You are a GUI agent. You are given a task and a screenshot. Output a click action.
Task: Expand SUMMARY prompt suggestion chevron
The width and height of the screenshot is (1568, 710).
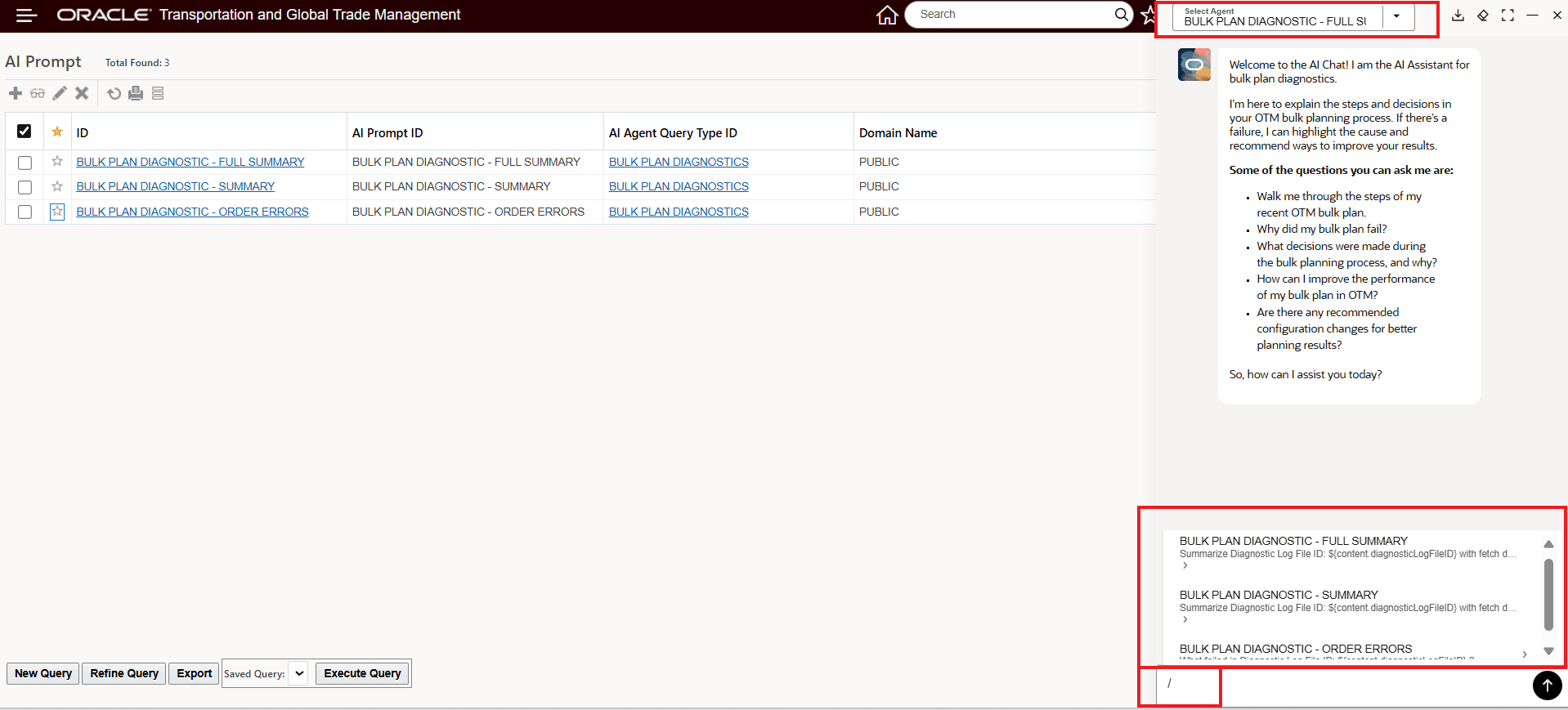1185,619
